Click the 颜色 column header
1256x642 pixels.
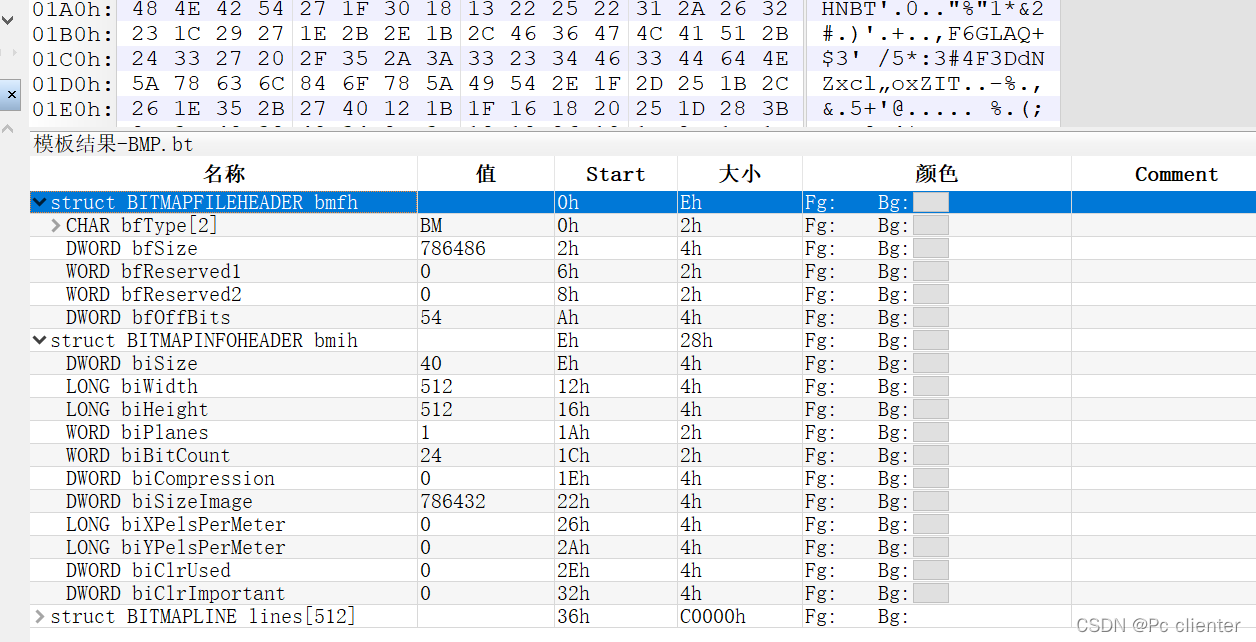click(x=937, y=174)
